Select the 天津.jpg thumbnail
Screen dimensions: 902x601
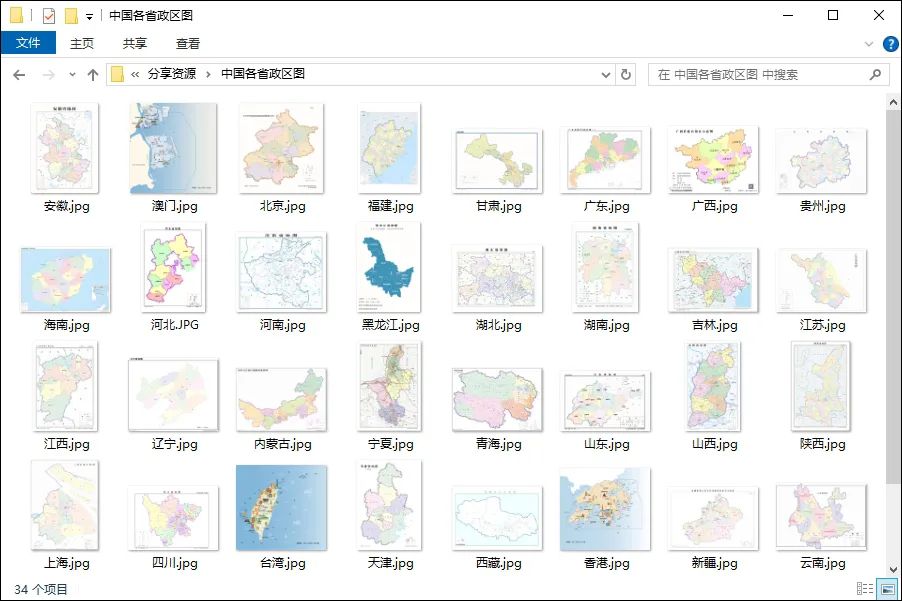pos(389,506)
